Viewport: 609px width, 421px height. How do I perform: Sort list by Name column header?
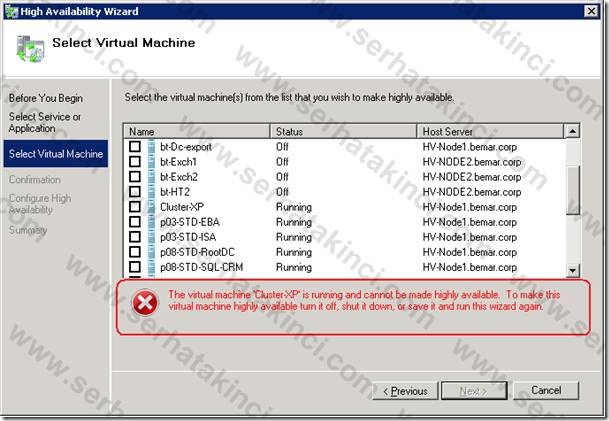point(197,132)
